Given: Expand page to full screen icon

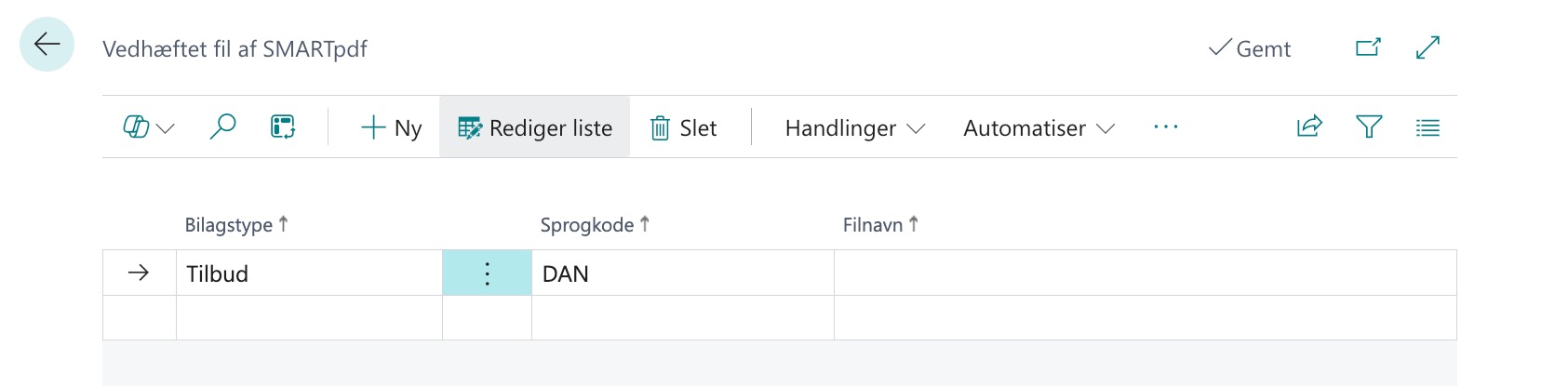Looking at the screenshot, I should tap(1427, 47).
